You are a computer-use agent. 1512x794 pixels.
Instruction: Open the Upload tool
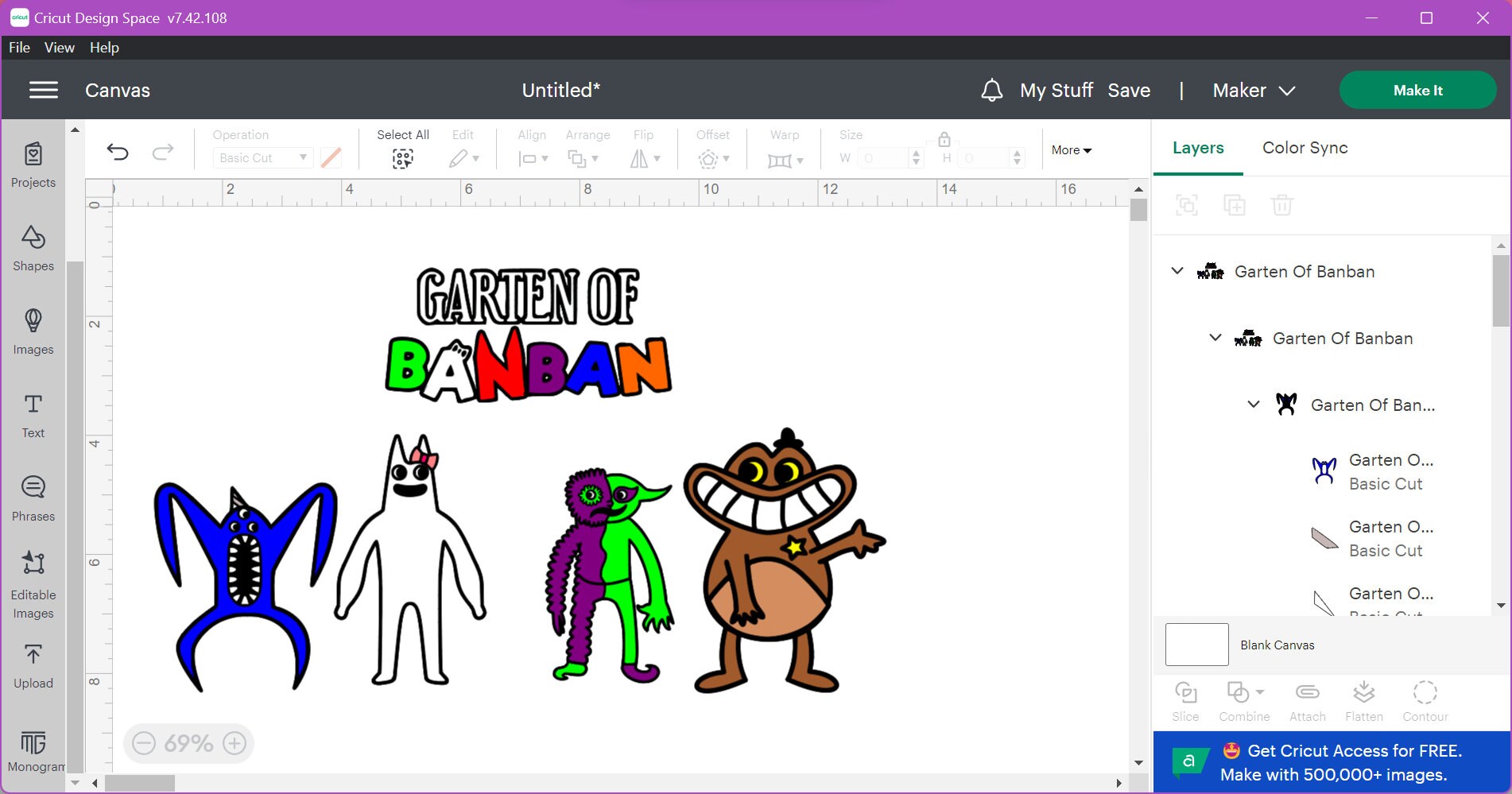coord(33,666)
